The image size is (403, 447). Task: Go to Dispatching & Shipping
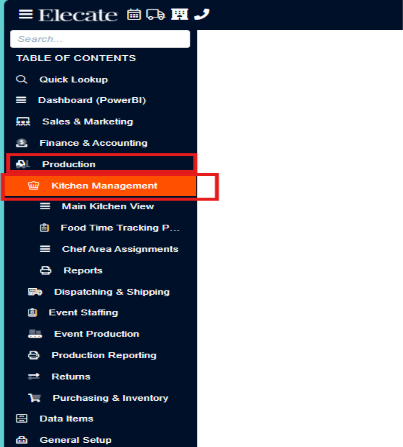click(x=112, y=292)
